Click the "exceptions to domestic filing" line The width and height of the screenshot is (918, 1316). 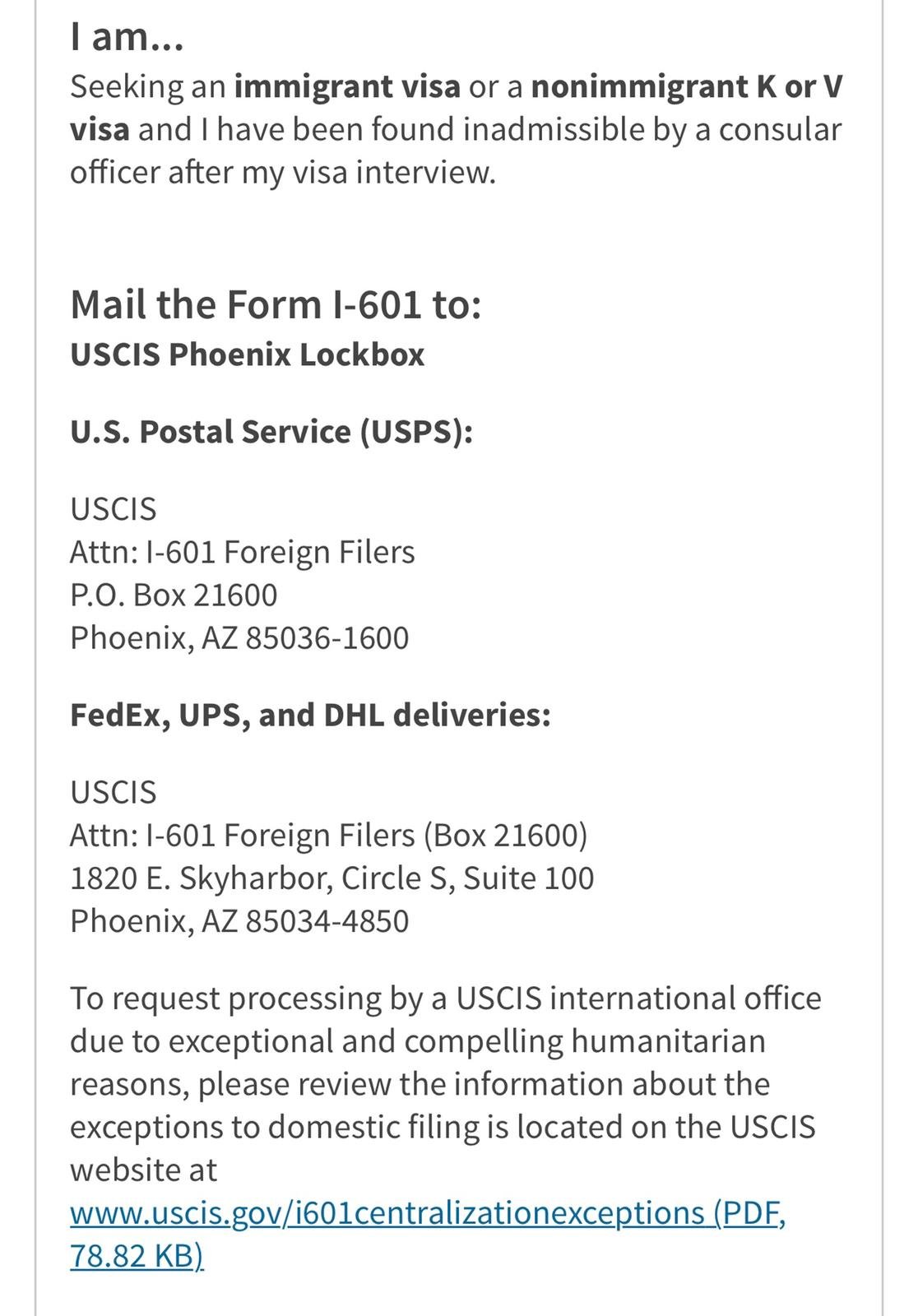point(443,1128)
